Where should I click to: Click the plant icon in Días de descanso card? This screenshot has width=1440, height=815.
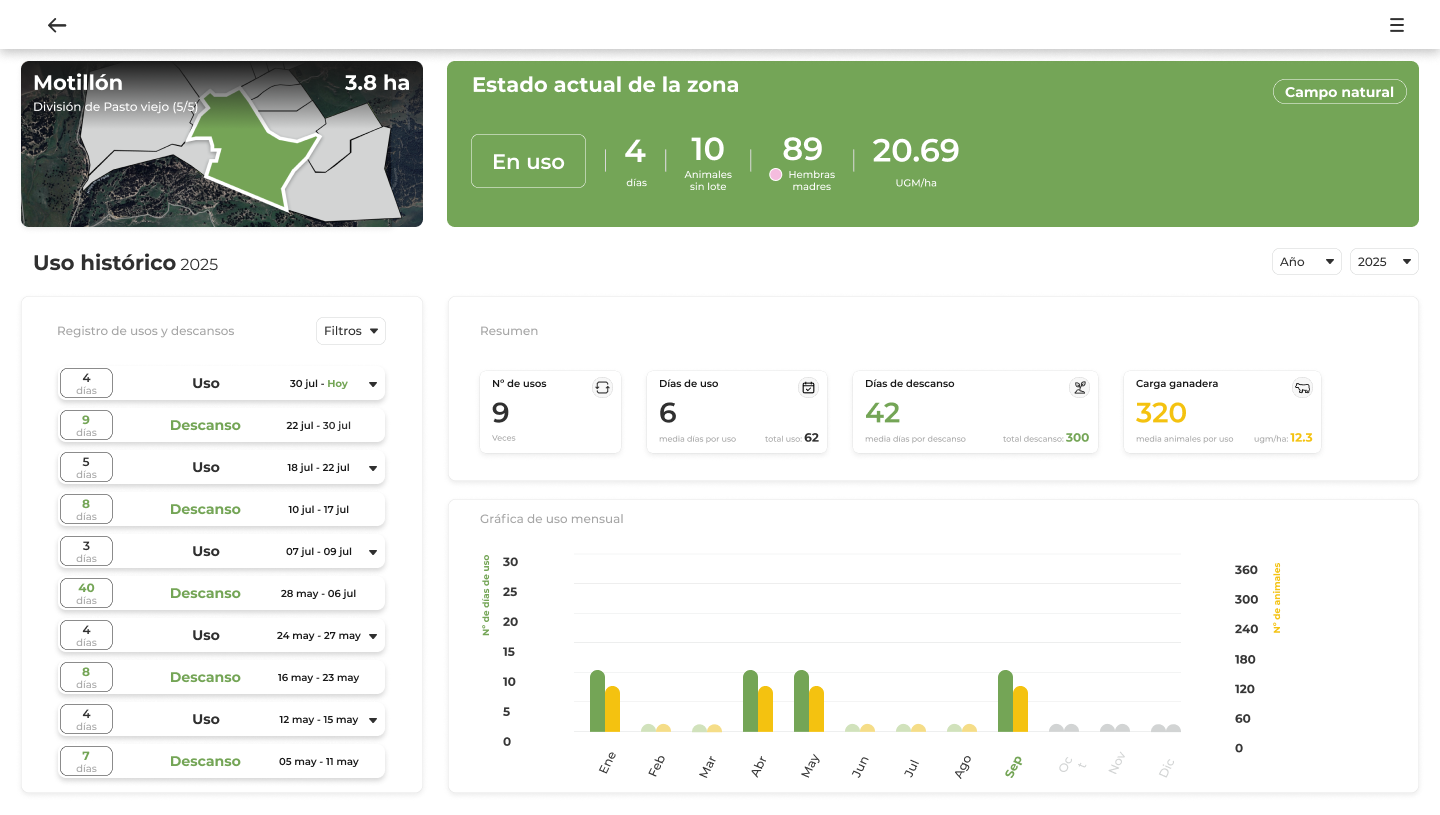(x=1079, y=388)
